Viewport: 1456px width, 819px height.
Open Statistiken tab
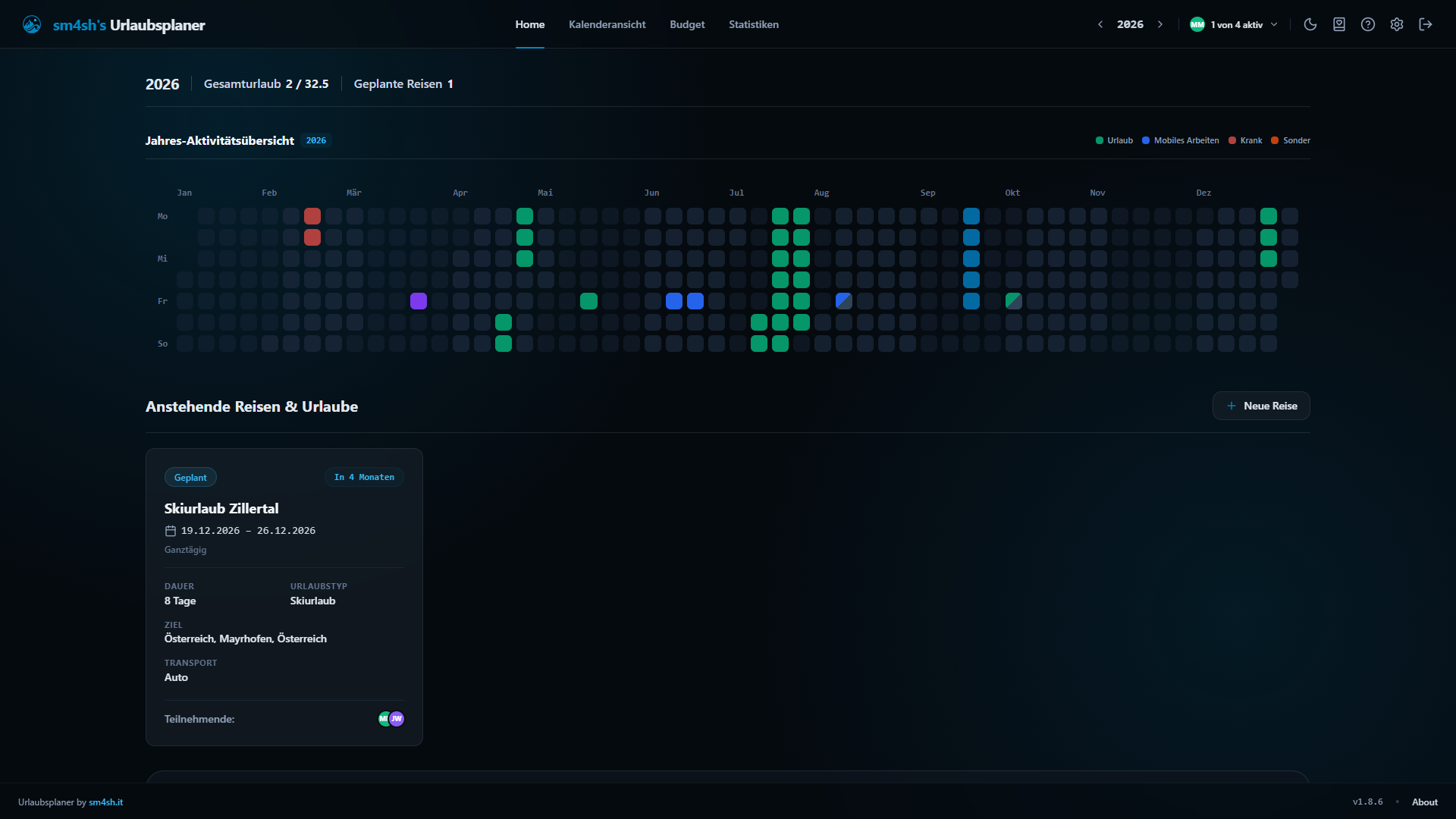coord(754,24)
